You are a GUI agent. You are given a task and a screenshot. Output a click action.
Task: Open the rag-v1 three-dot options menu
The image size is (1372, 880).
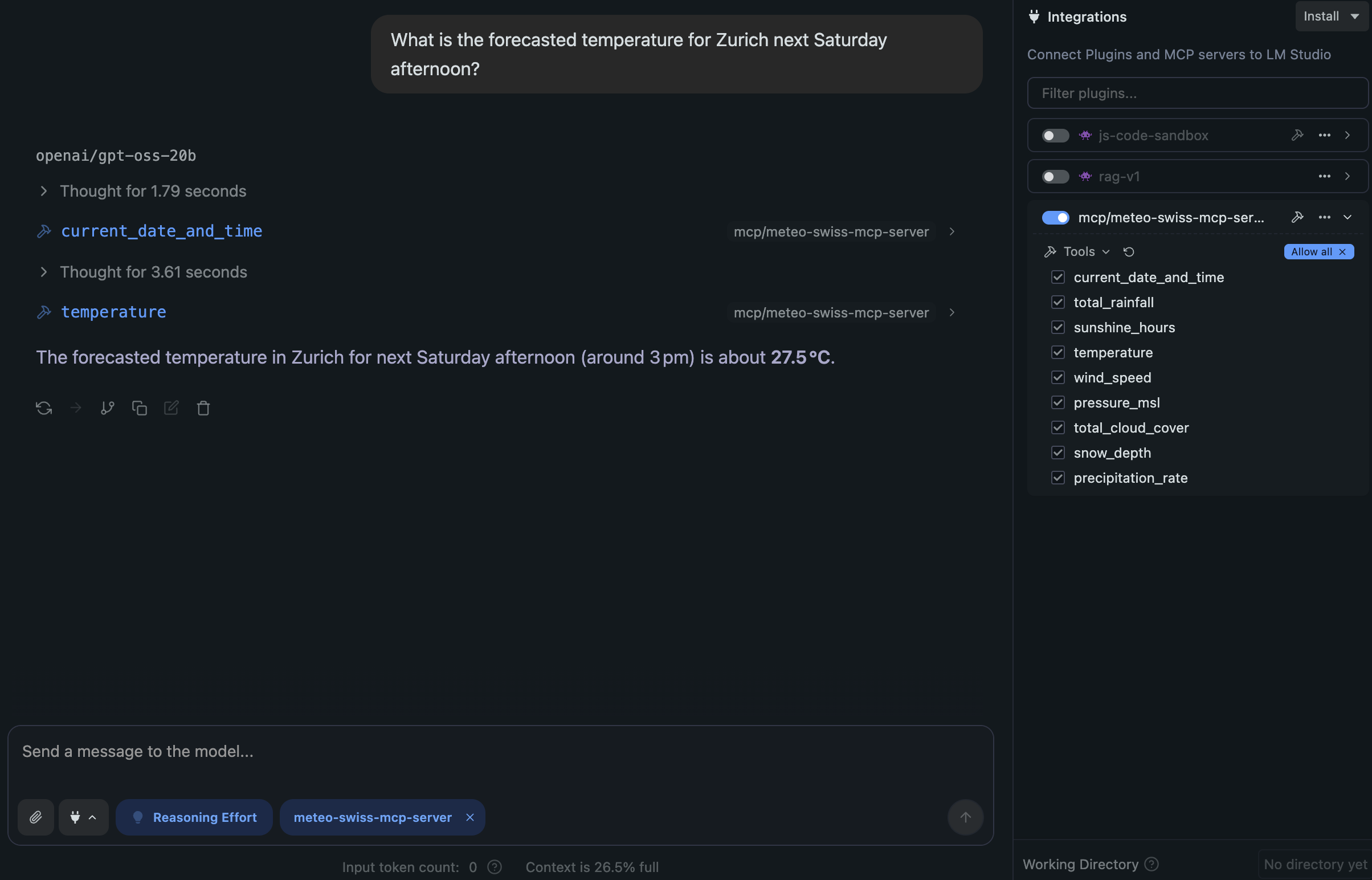click(x=1325, y=177)
